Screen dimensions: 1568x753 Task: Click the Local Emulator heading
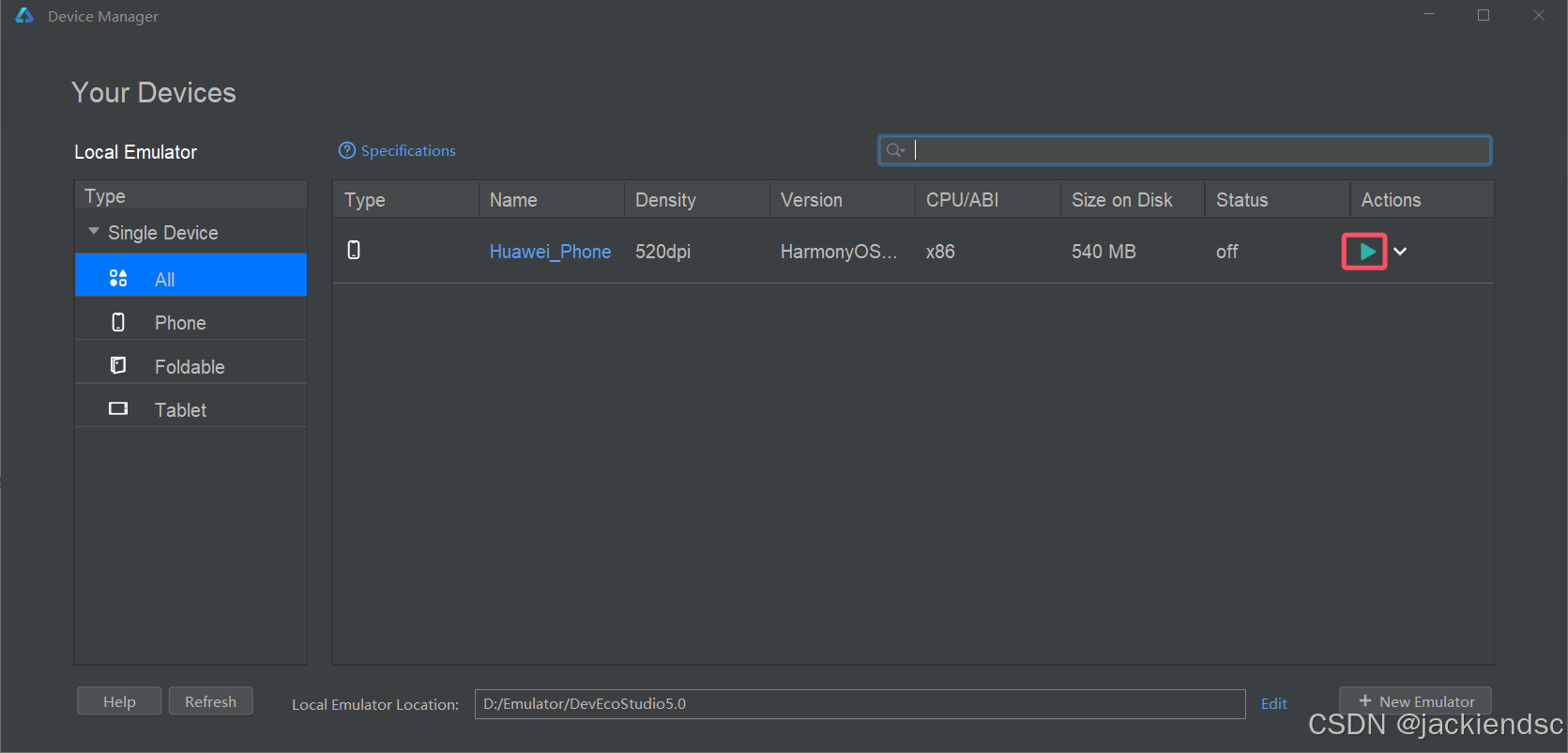pos(136,152)
